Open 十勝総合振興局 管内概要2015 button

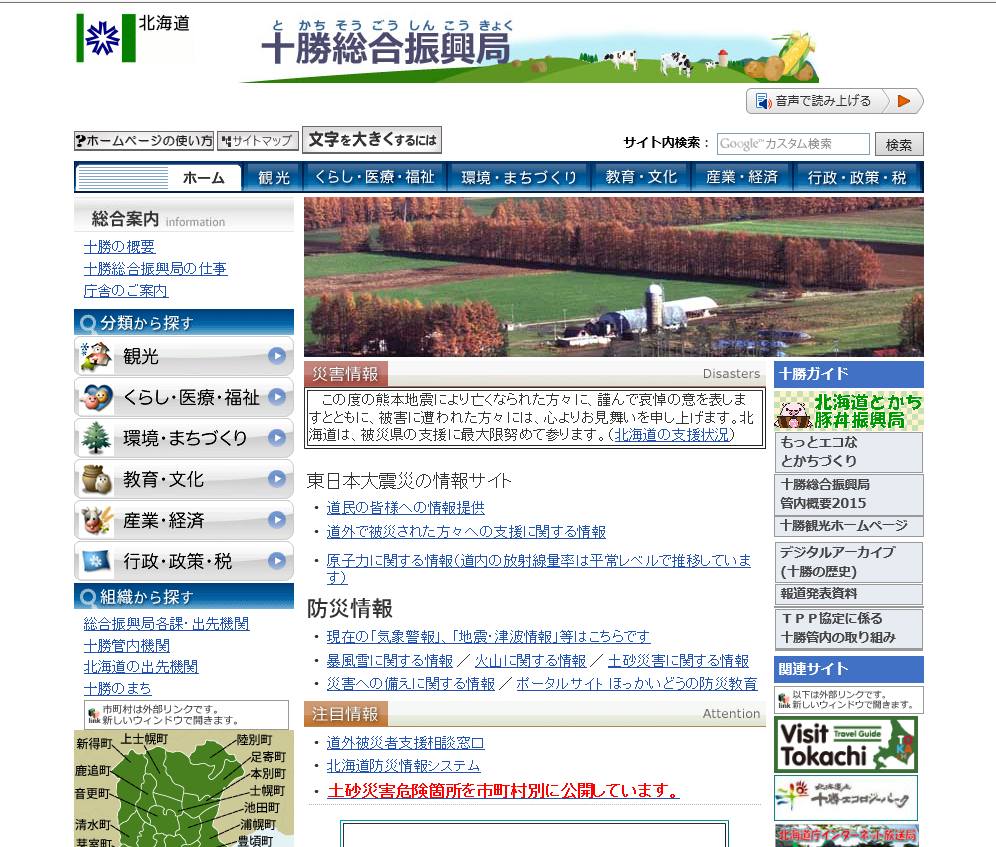pos(849,494)
